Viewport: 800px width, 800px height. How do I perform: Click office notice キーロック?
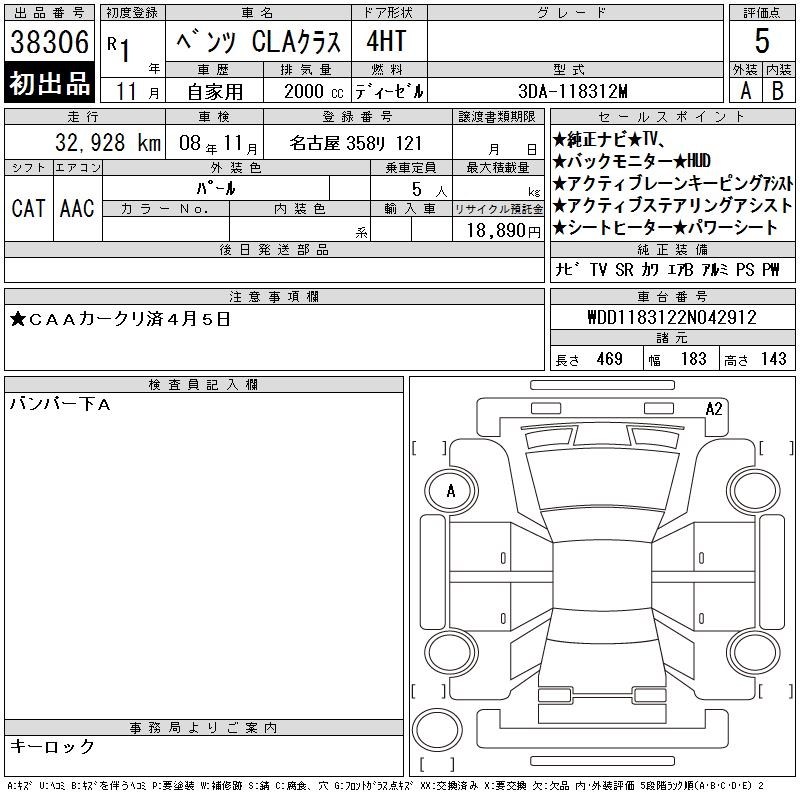point(52,746)
